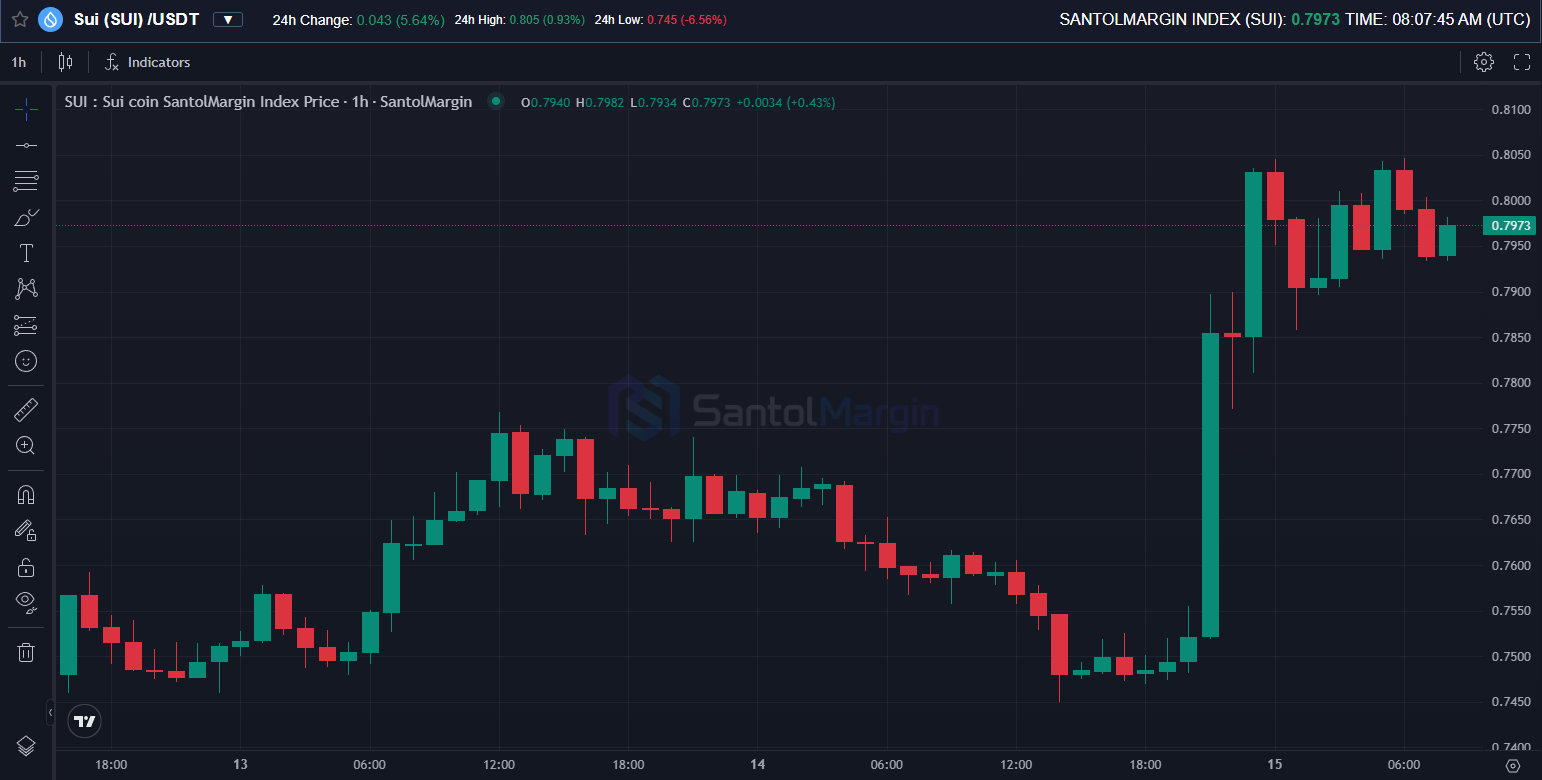Star Sui (SUI) /USDT as favorite
Screen dimensions: 1542x780
tap(19, 19)
